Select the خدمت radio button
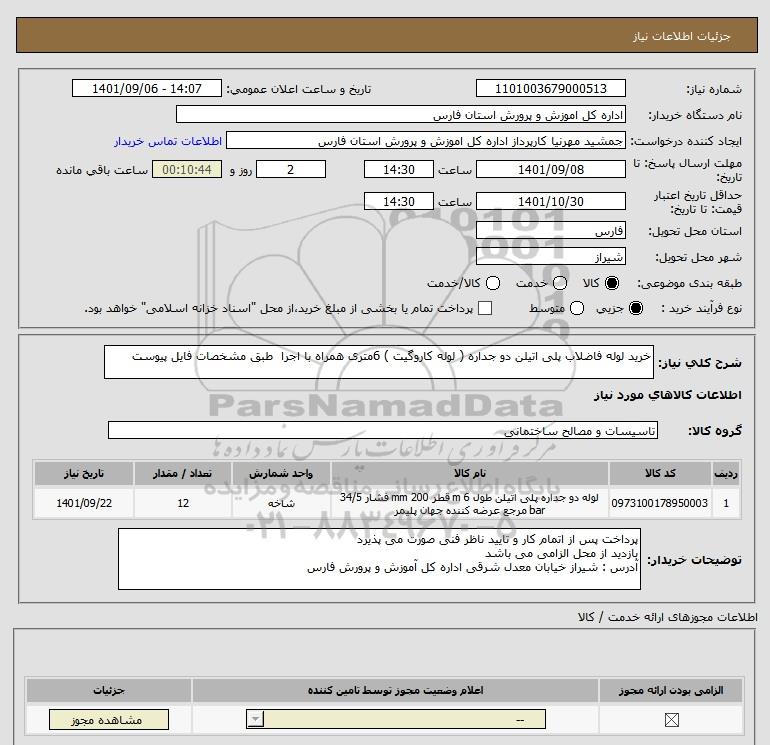The height and width of the screenshot is (745, 770). [560, 283]
